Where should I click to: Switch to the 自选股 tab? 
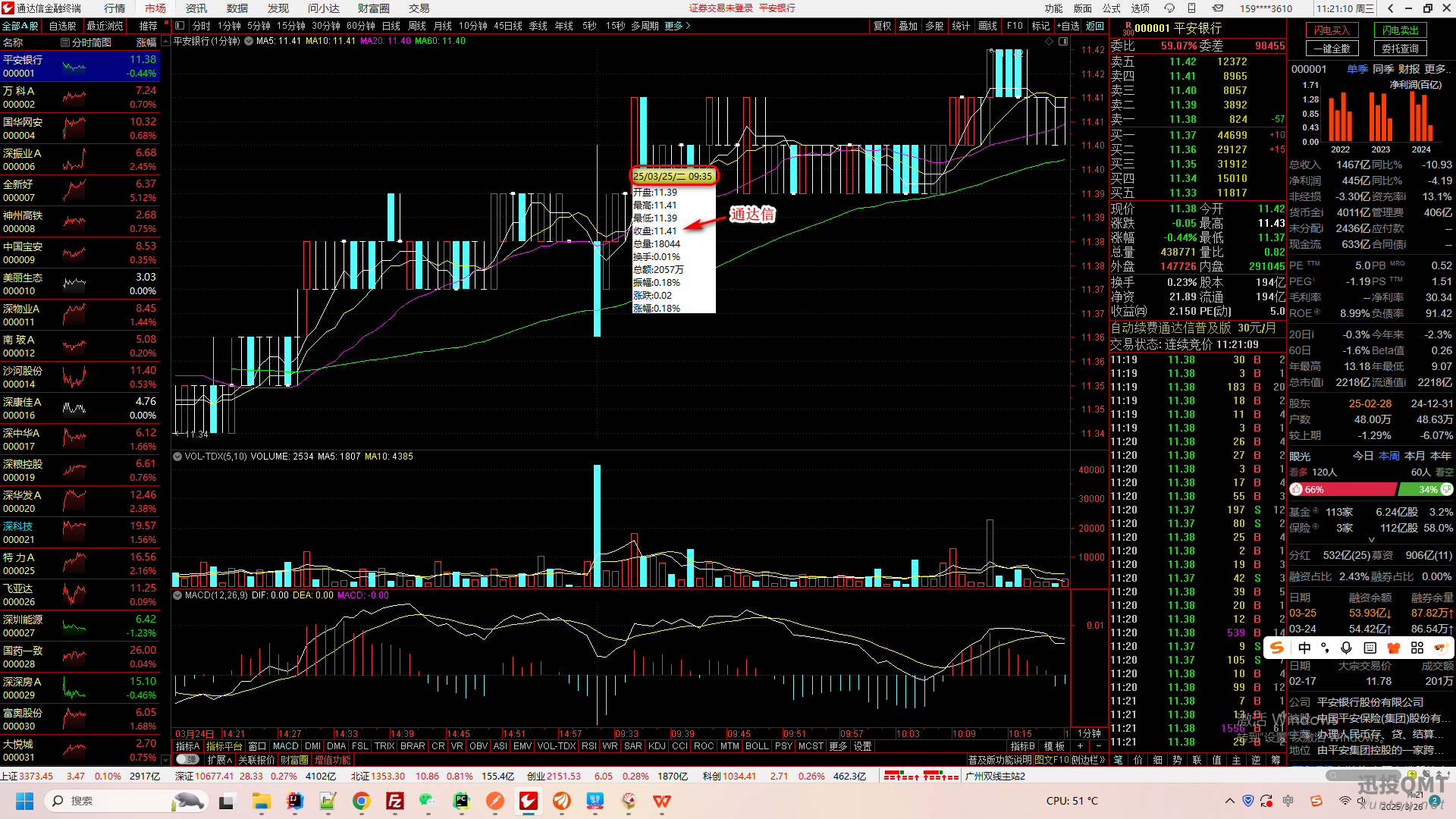[63, 26]
